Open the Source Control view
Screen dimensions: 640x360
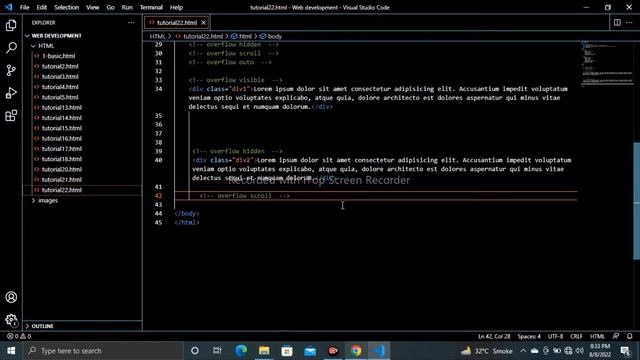click(x=11, y=70)
